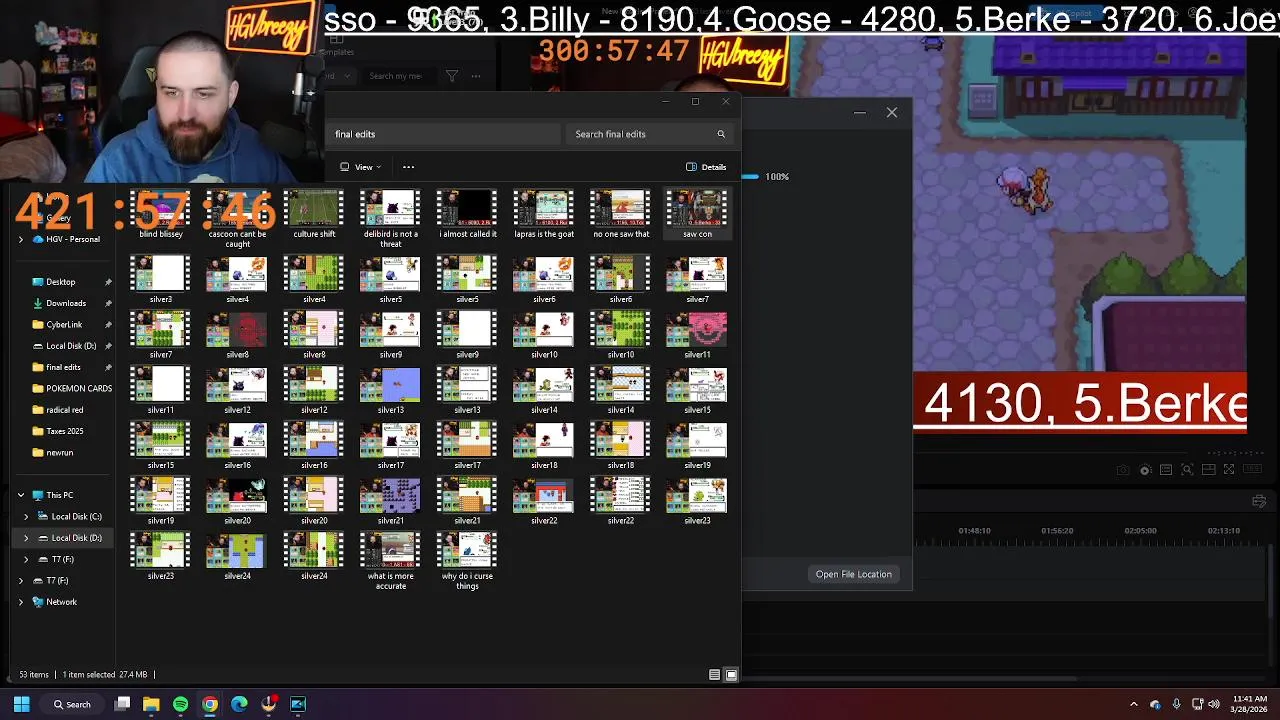Click the 02:05:00 timeline ruler mark
1280x720 pixels.
coord(1140,531)
